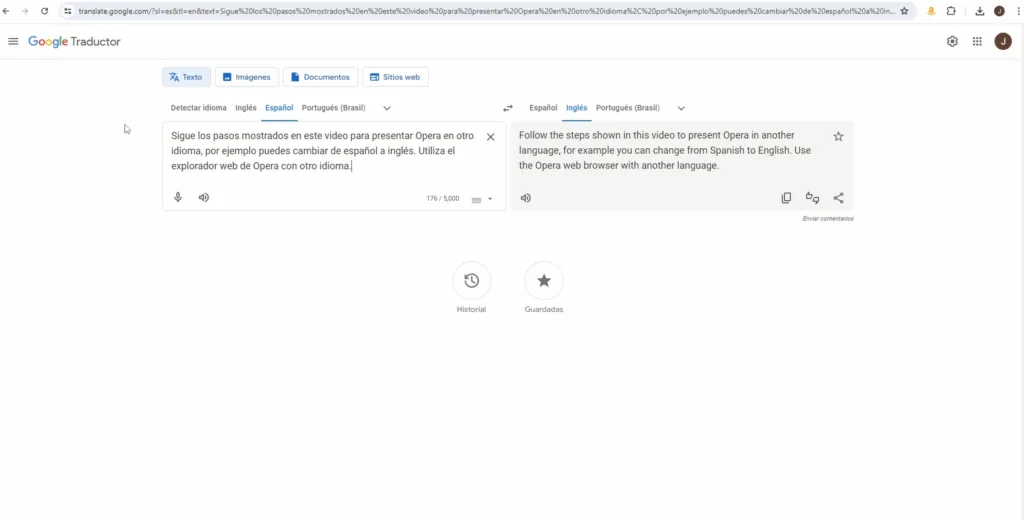
Task: Open the browser downloads panel
Action: (980, 11)
